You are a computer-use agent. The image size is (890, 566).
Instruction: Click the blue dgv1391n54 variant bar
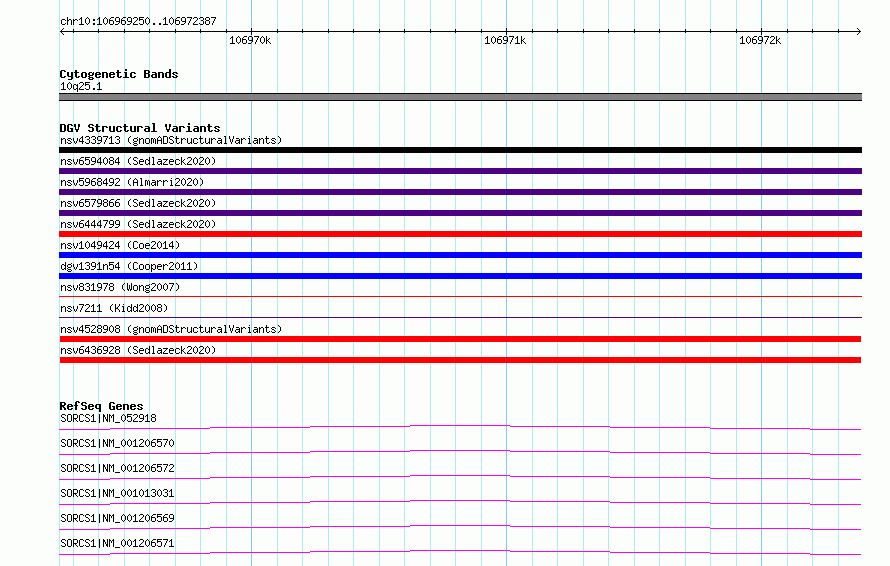click(460, 276)
